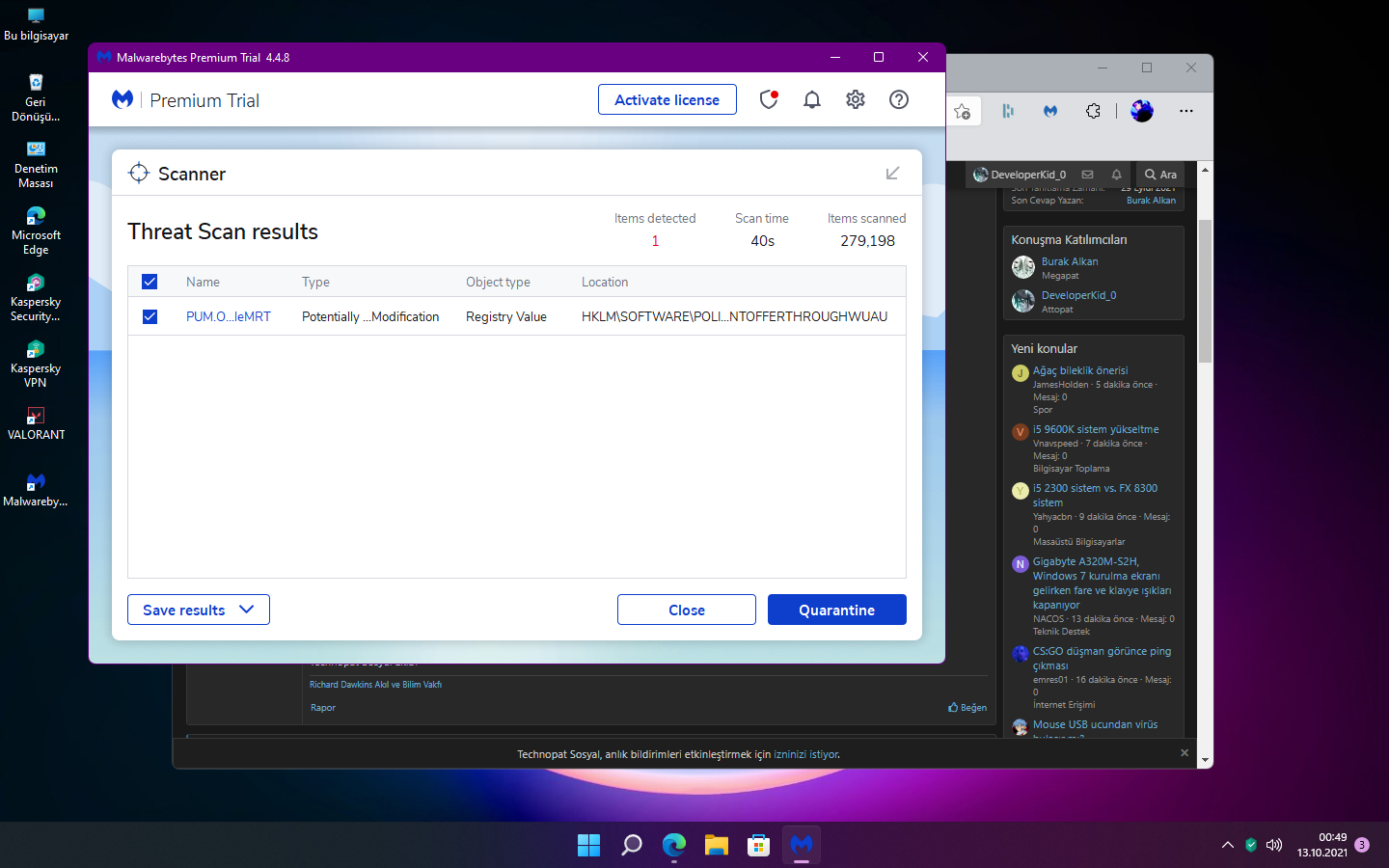
Task: Open Microsoft Store from the taskbar
Action: coord(759,845)
